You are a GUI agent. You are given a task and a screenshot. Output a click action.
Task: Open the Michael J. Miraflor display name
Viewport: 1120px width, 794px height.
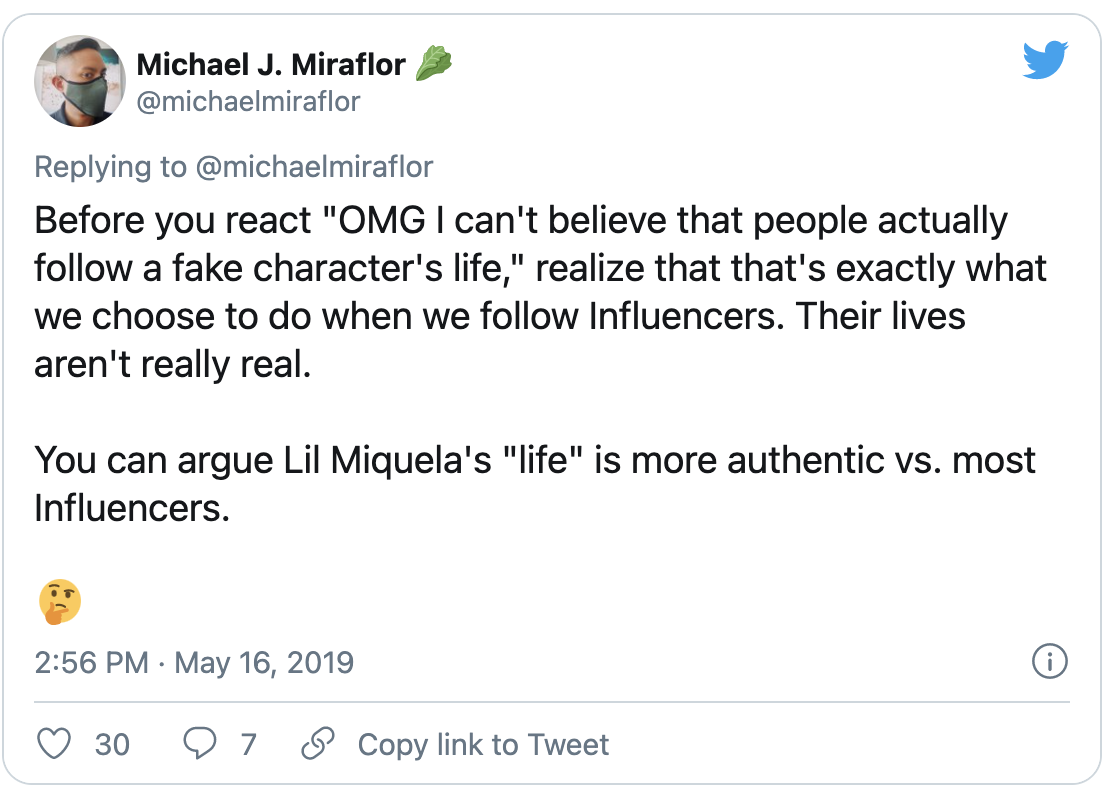(x=271, y=65)
